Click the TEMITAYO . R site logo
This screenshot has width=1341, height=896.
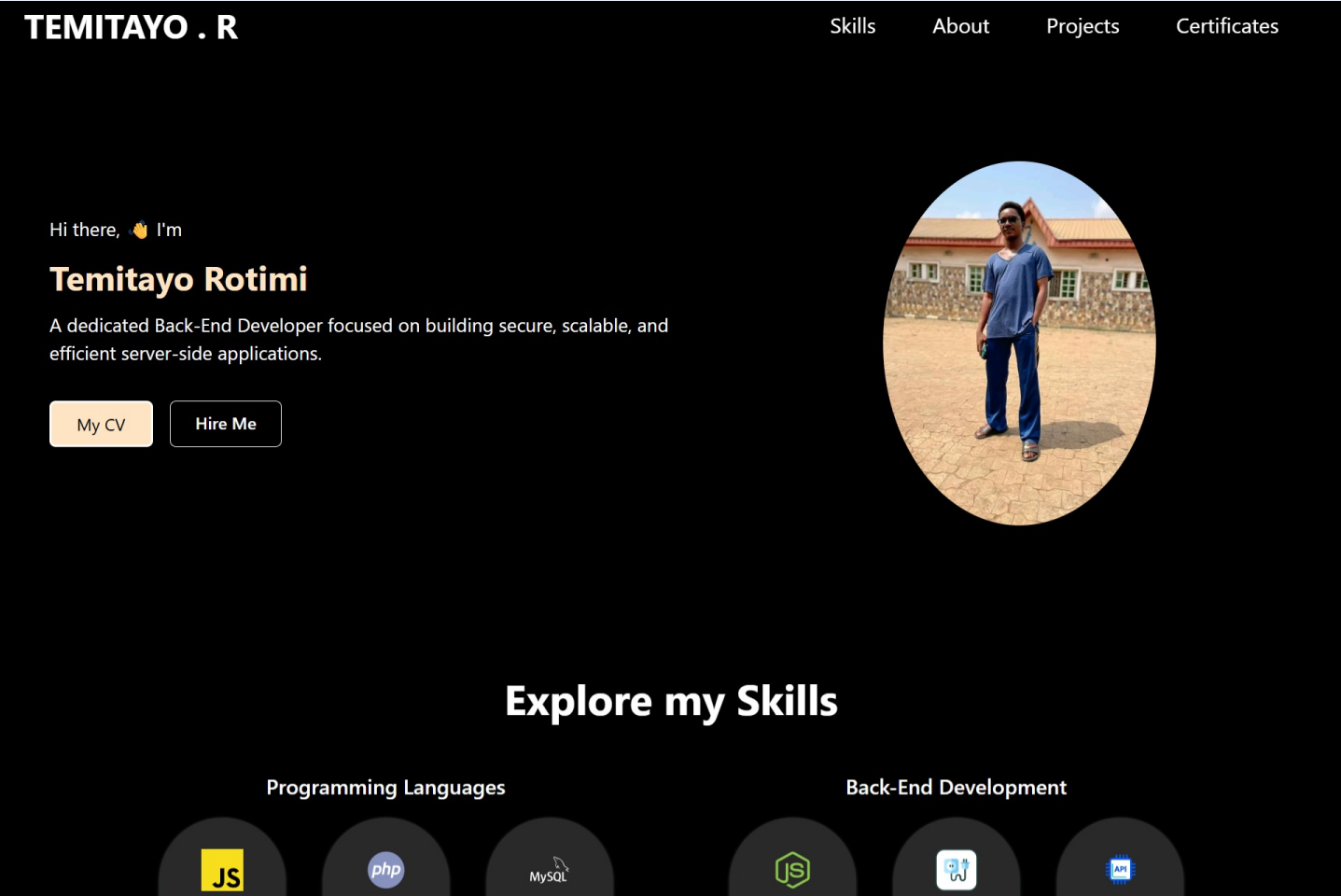pyautogui.click(x=131, y=27)
